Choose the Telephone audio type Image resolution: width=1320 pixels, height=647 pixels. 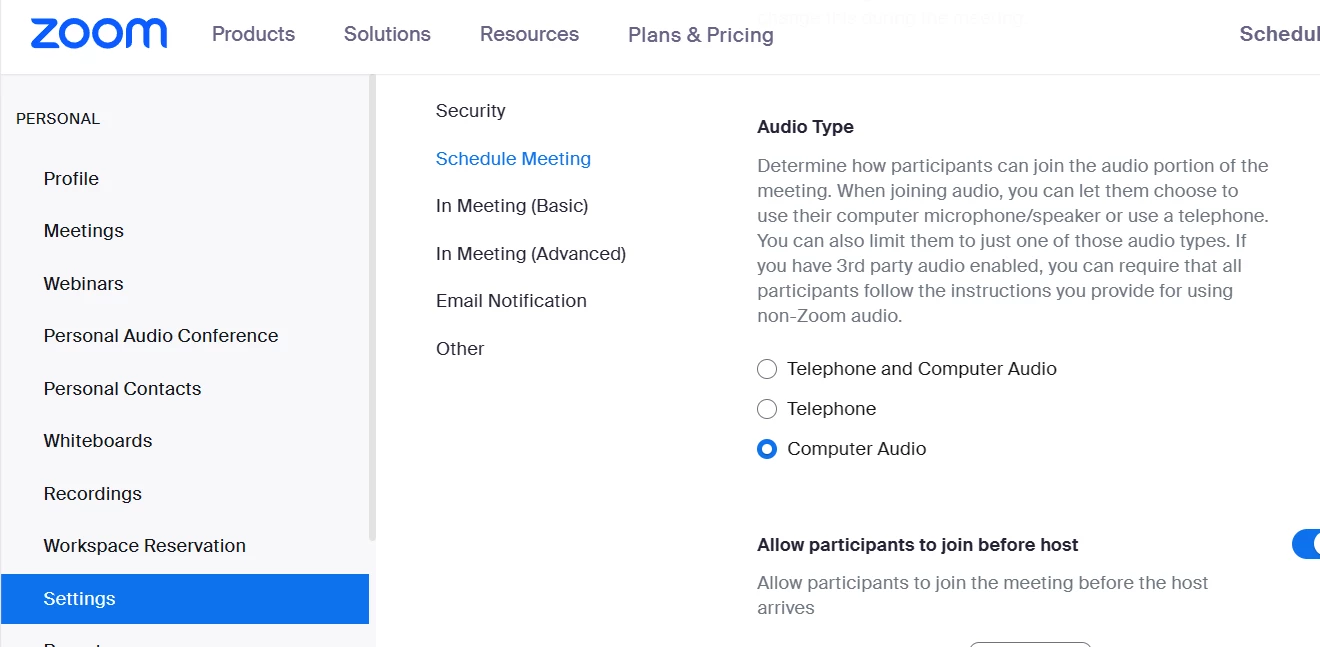tap(767, 409)
